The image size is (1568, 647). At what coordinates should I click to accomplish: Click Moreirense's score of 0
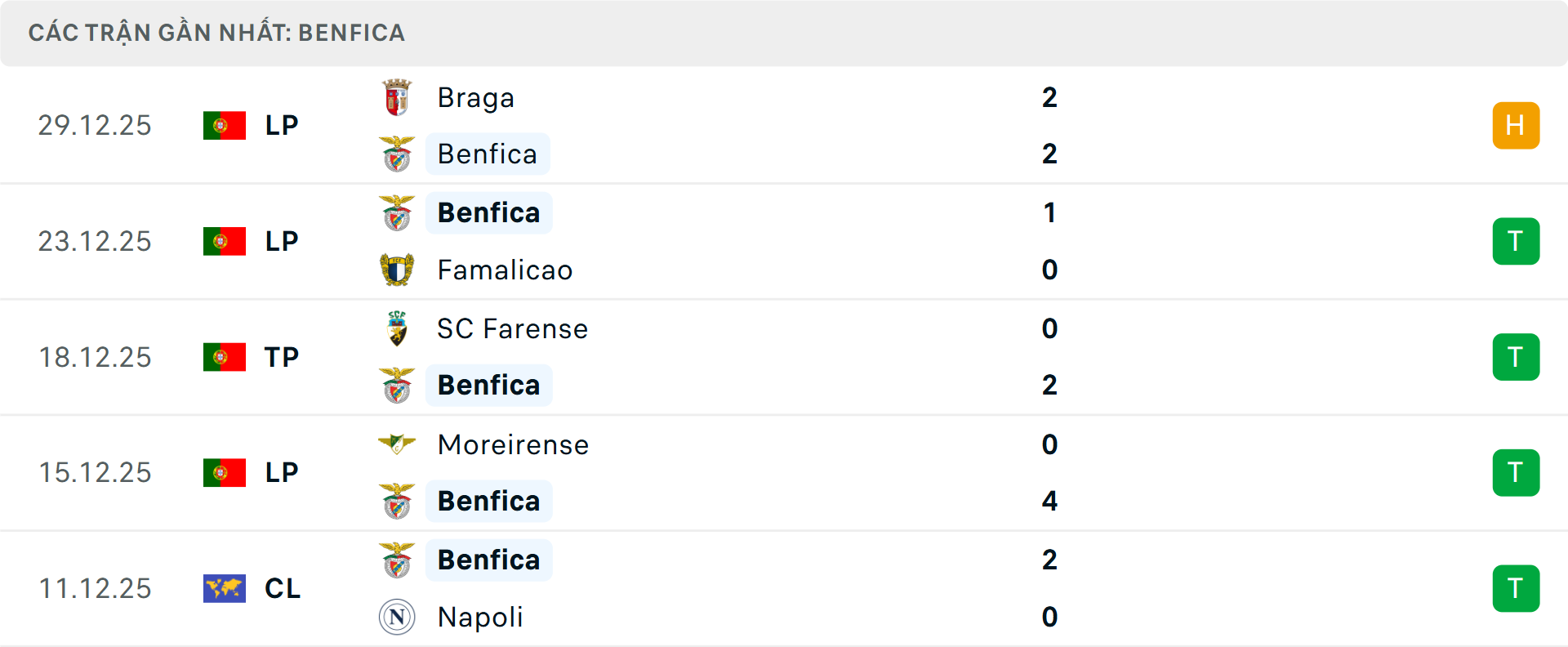pyautogui.click(x=1049, y=444)
